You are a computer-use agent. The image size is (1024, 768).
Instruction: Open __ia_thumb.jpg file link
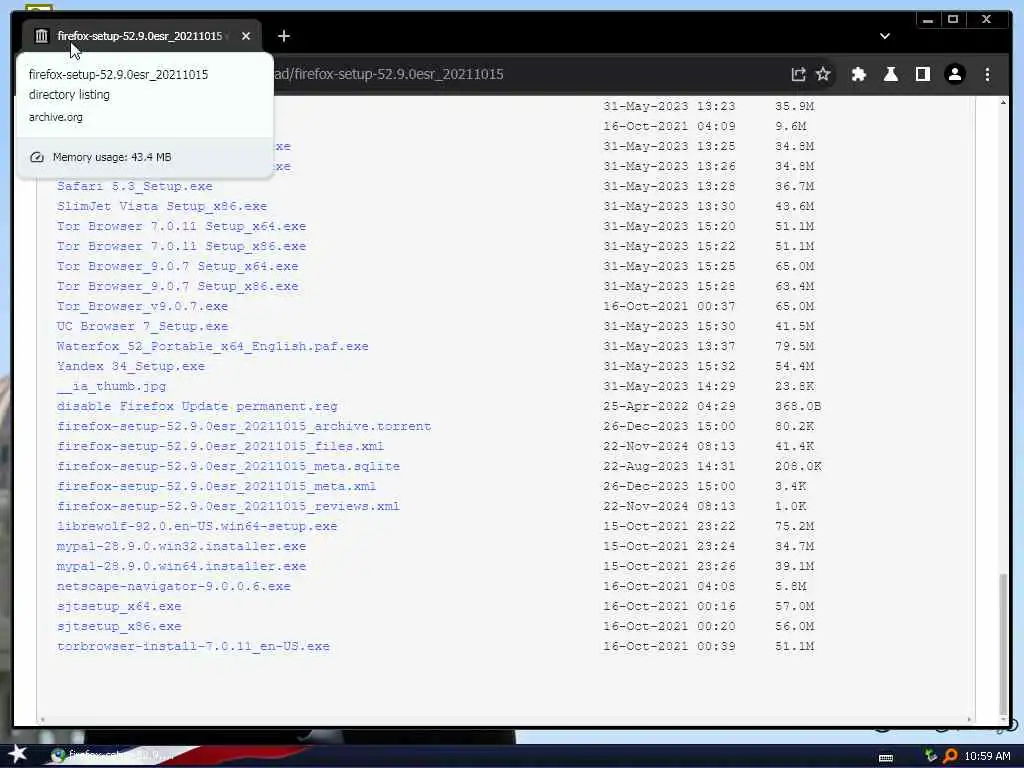(x=112, y=387)
